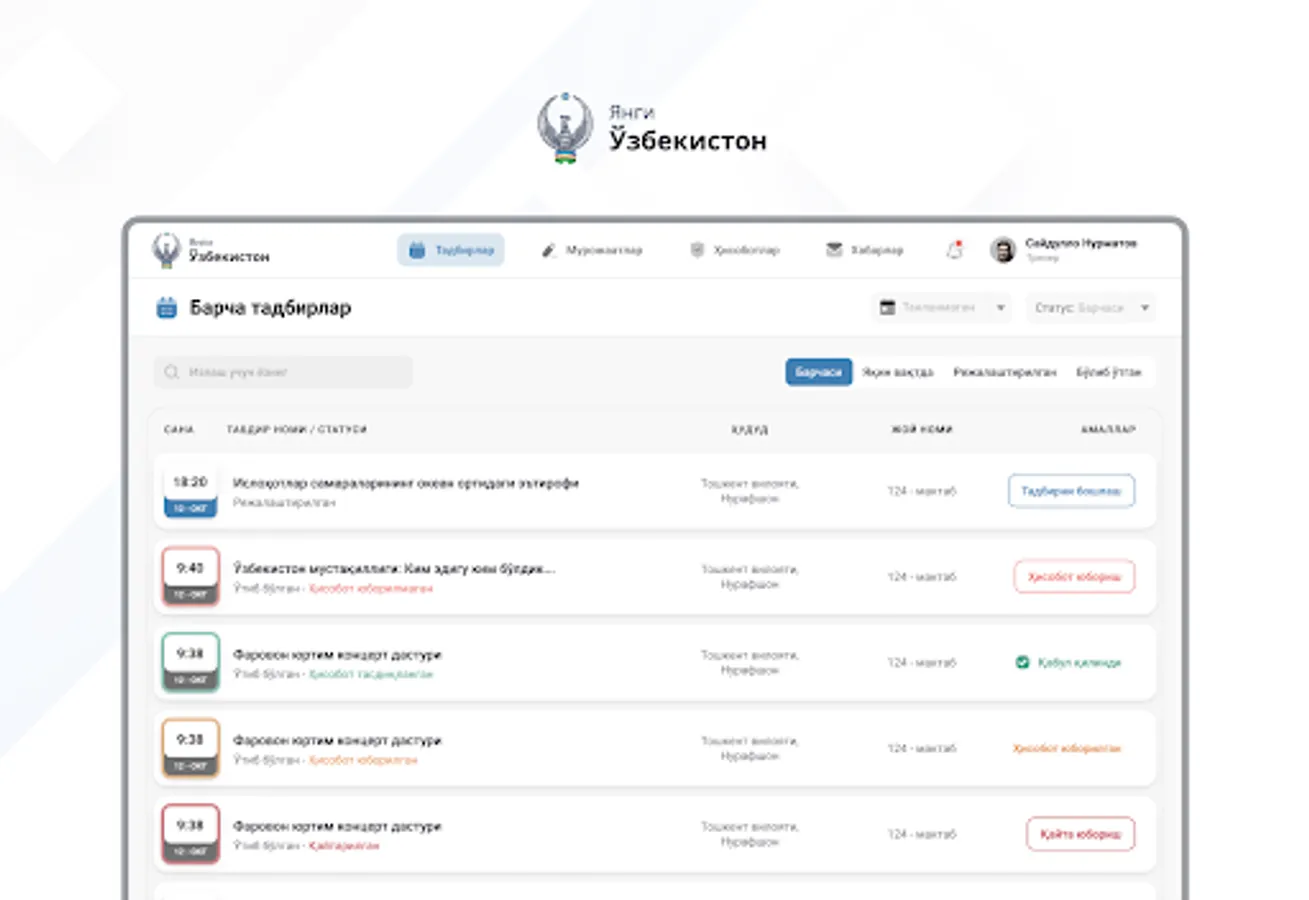The height and width of the screenshot is (900, 1309).
Task: Click the Қайта юбориш button
Action: (1081, 834)
